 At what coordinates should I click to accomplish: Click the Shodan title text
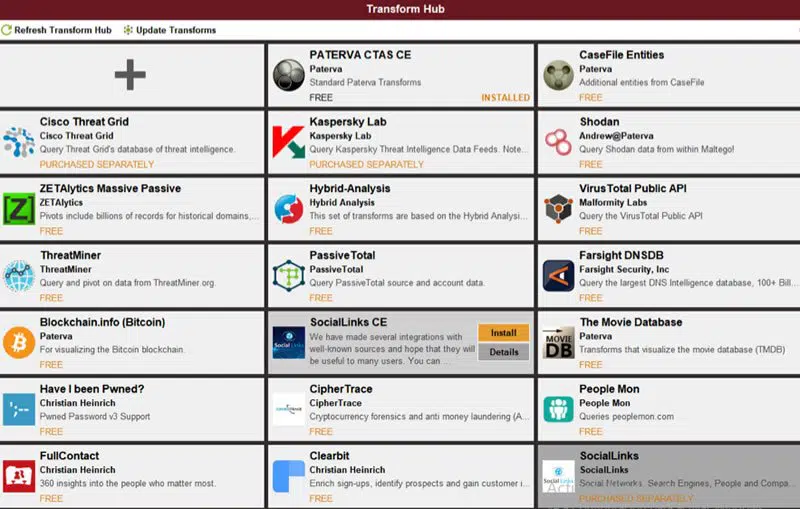coord(599,121)
